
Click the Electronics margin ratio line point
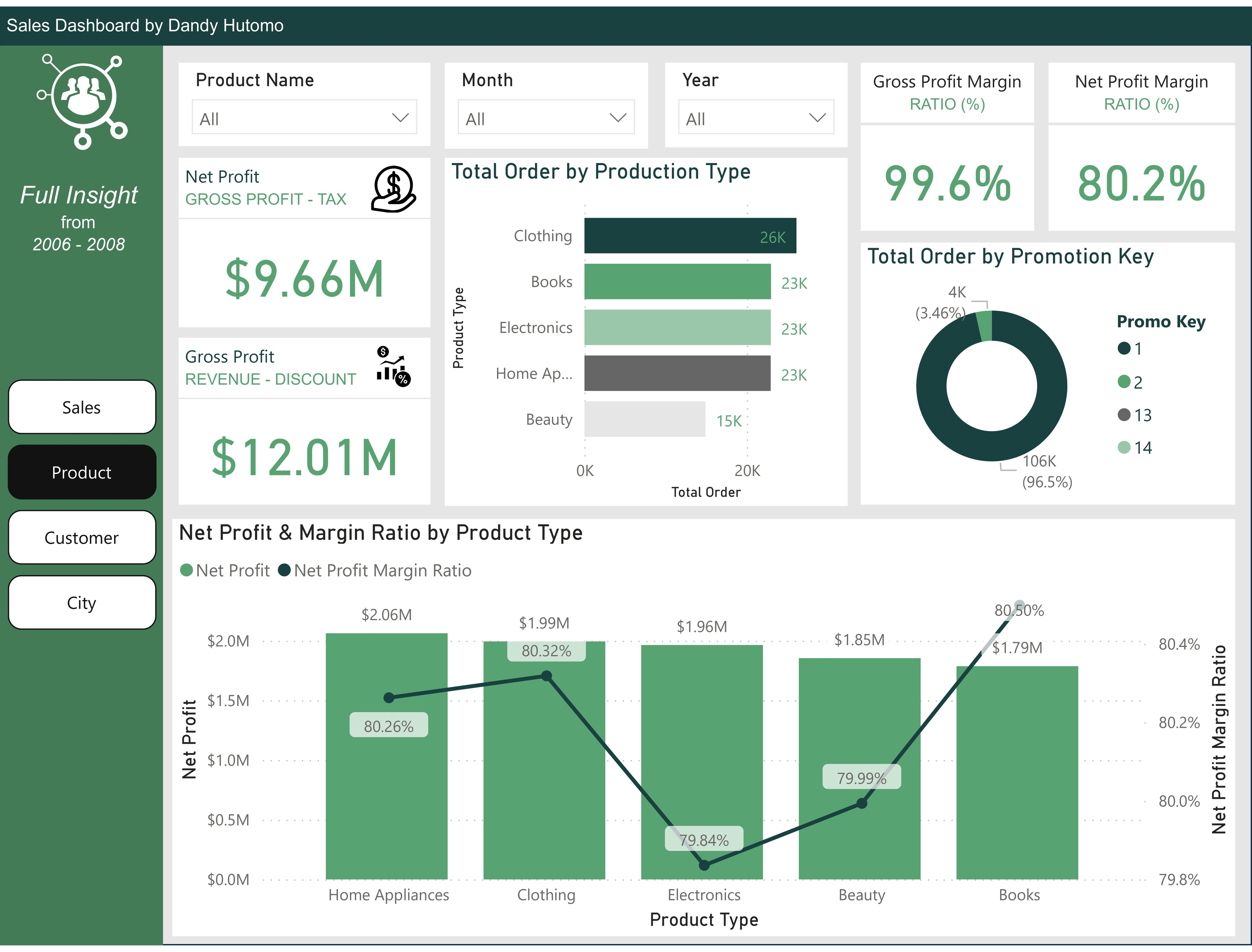(704, 865)
